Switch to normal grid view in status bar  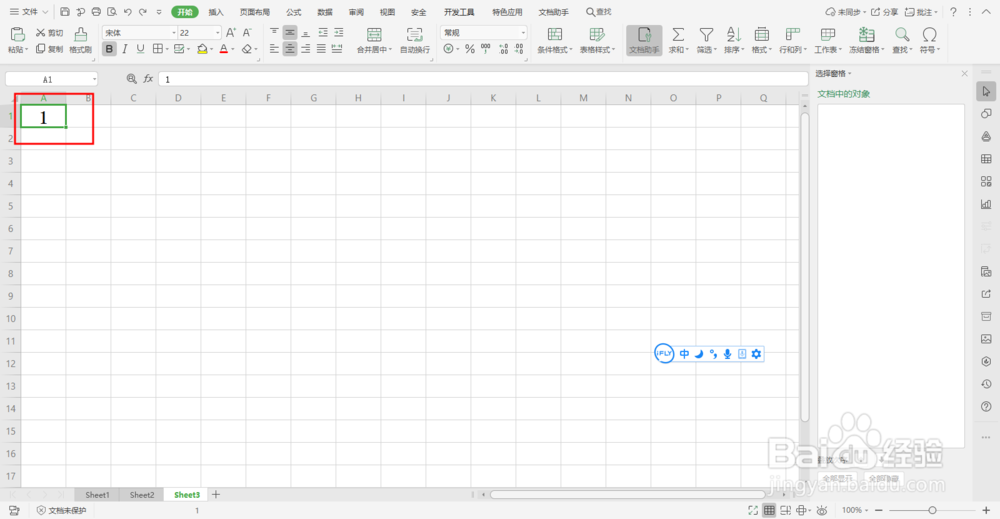pos(769,510)
